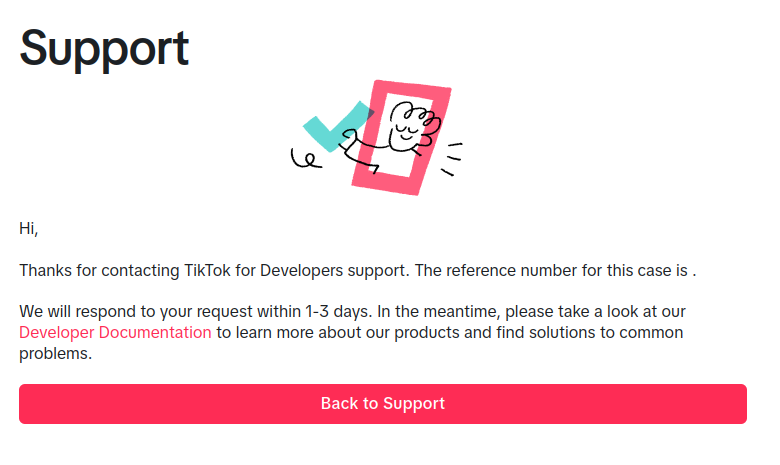
Task: Click the word "problems." at paragraph end
Action: click(56, 353)
